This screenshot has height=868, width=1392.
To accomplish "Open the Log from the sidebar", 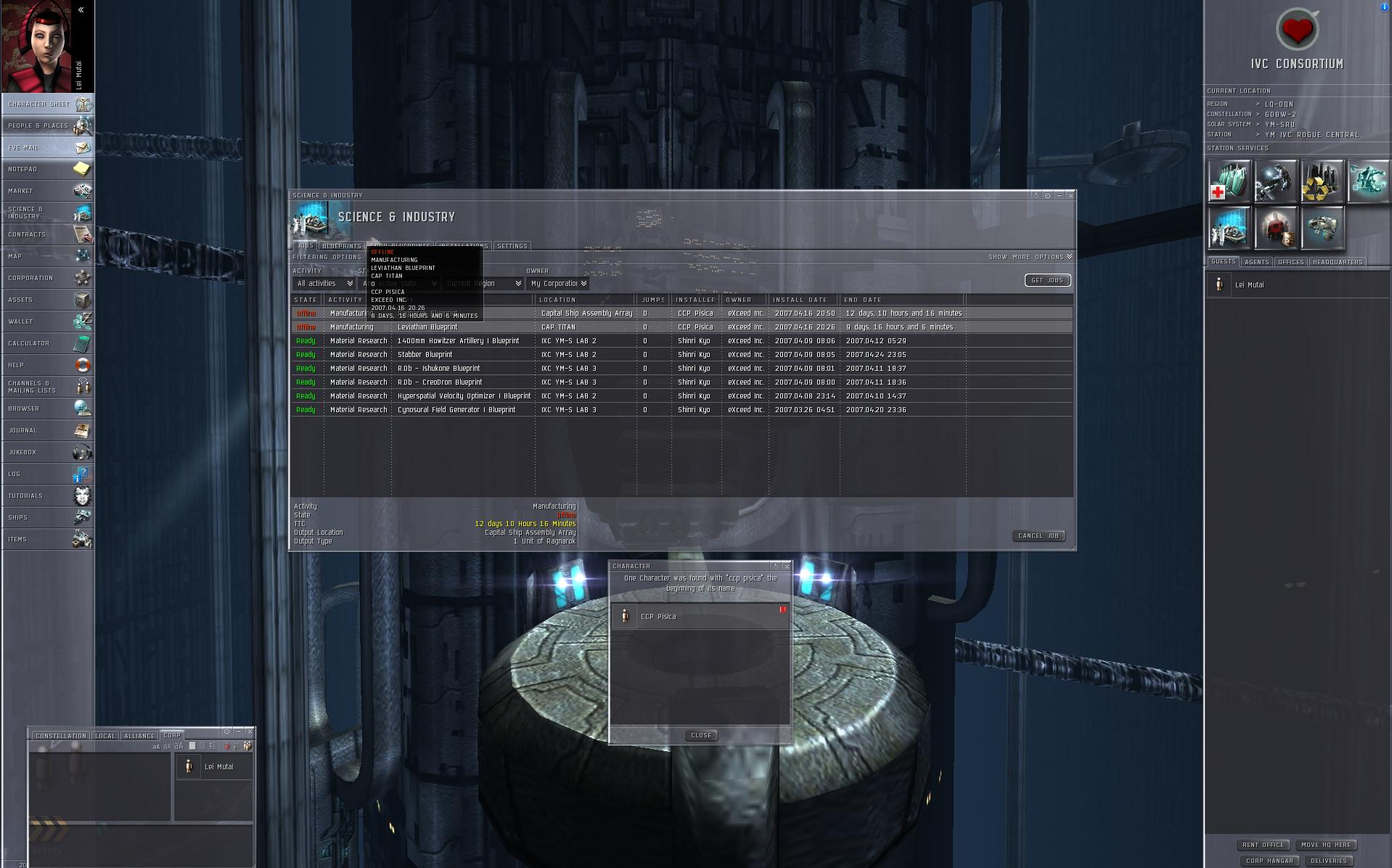I will (47, 474).
